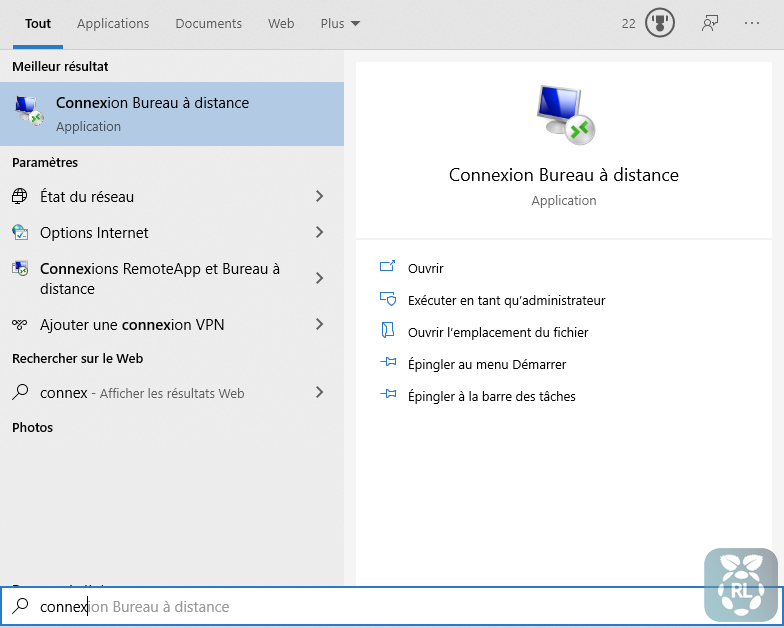Click the pin icon for barre des tâches
Viewport: 784px width, 628px height.
point(388,394)
